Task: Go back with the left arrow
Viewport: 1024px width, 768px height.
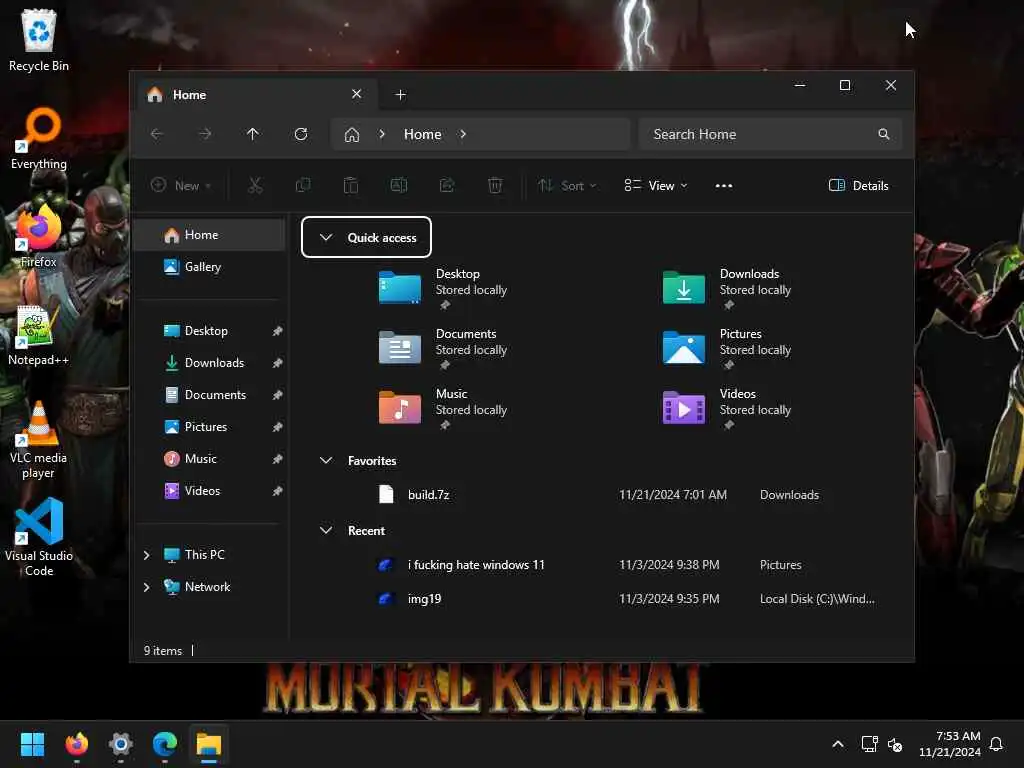Action: pyautogui.click(x=157, y=134)
